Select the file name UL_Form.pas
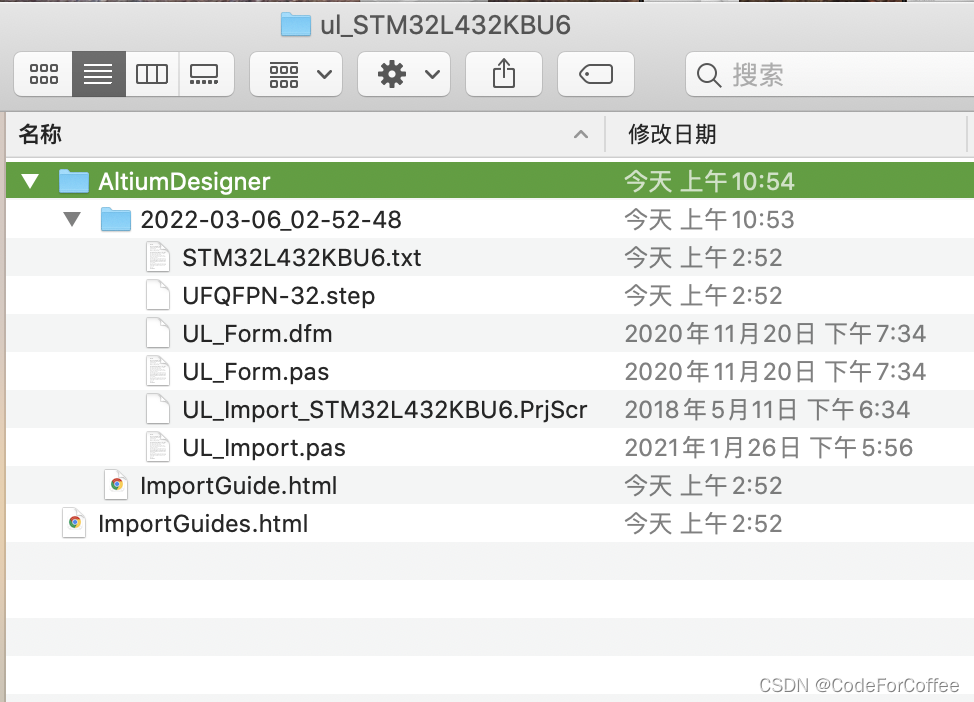 coord(256,372)
